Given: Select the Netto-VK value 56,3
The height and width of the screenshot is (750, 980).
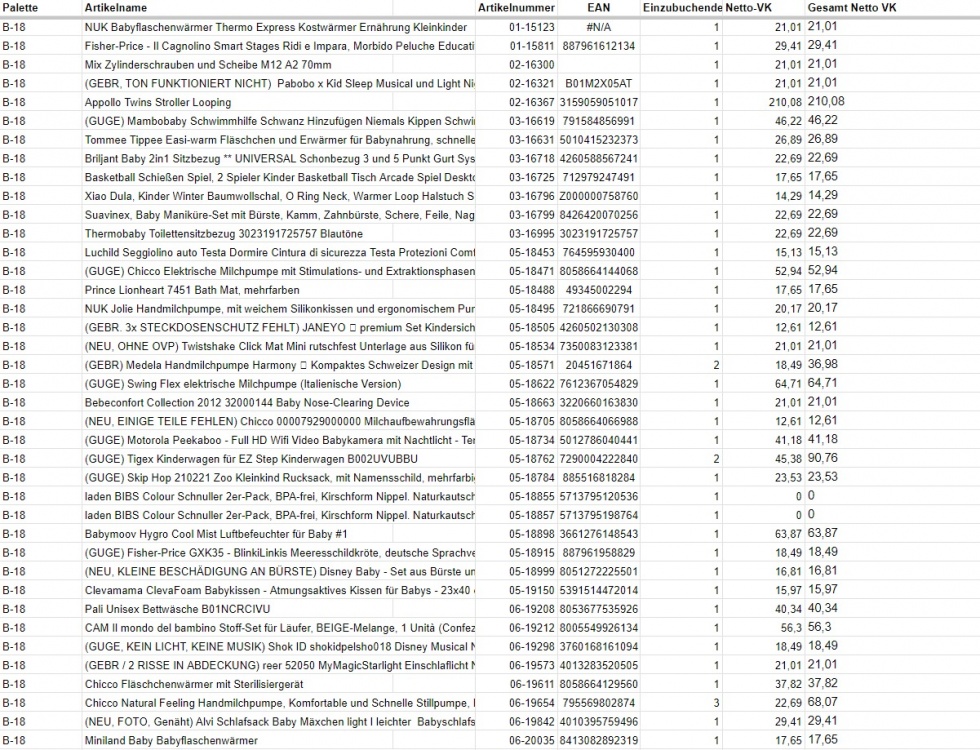Looking at the screenshot, I should click(x=791, y=627).
